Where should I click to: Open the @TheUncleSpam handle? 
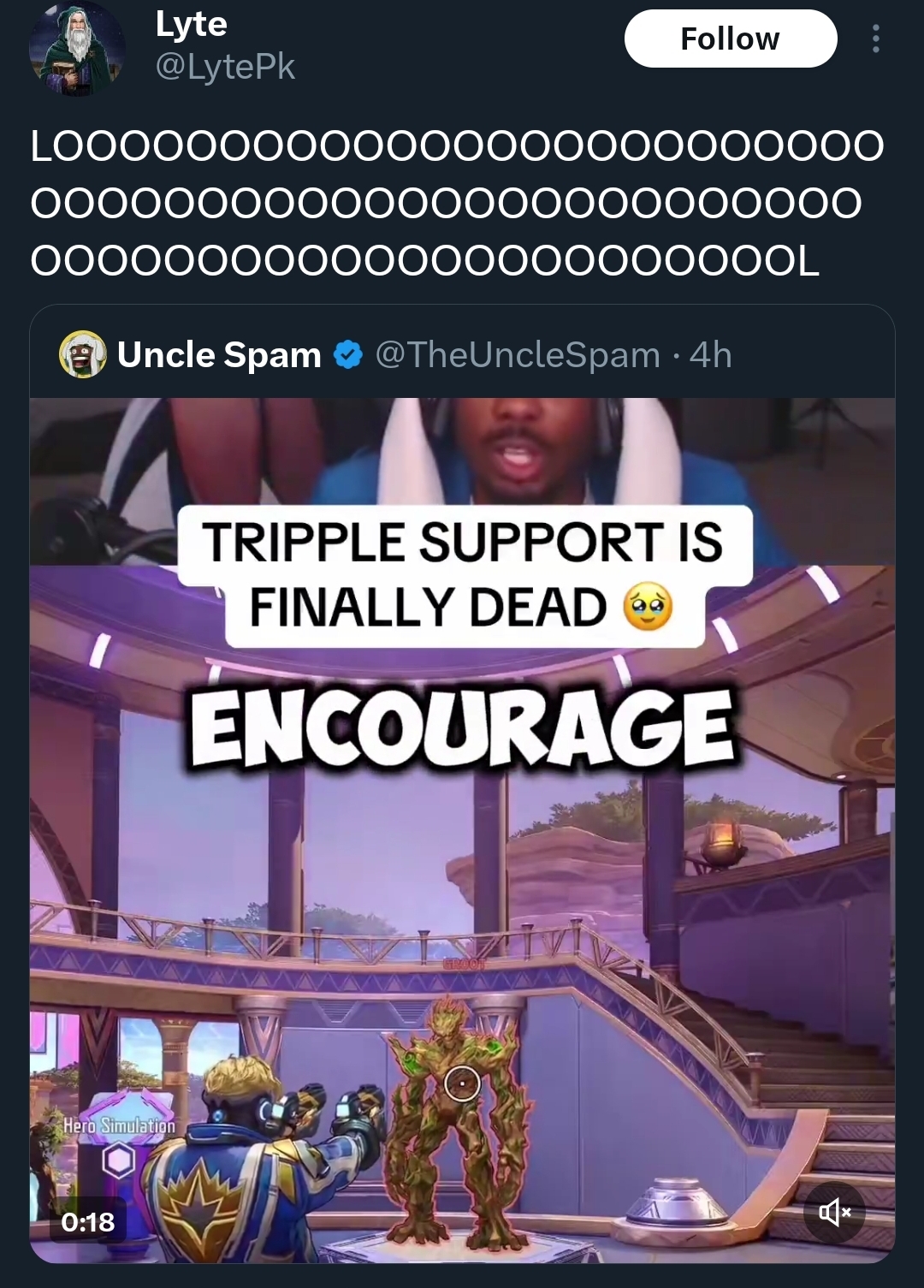click(x=518, y=354)
